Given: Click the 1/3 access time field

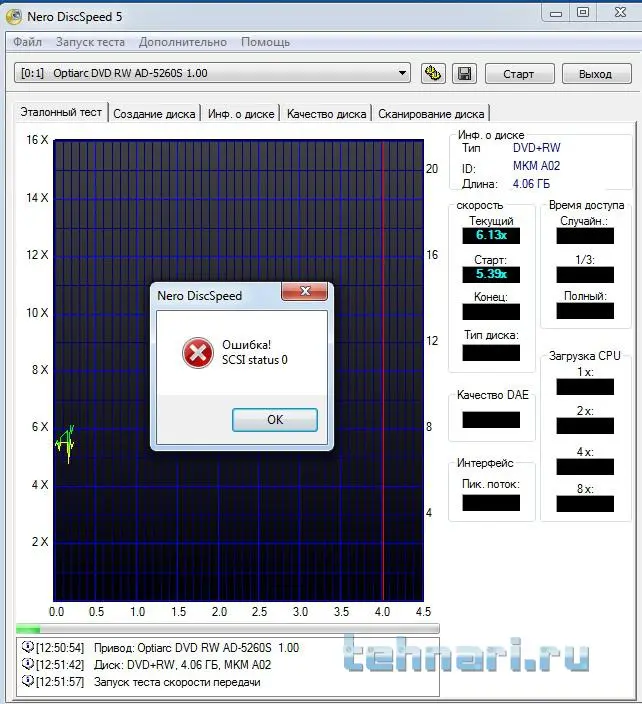Looking at the screenshot, I should pos(585,275).
